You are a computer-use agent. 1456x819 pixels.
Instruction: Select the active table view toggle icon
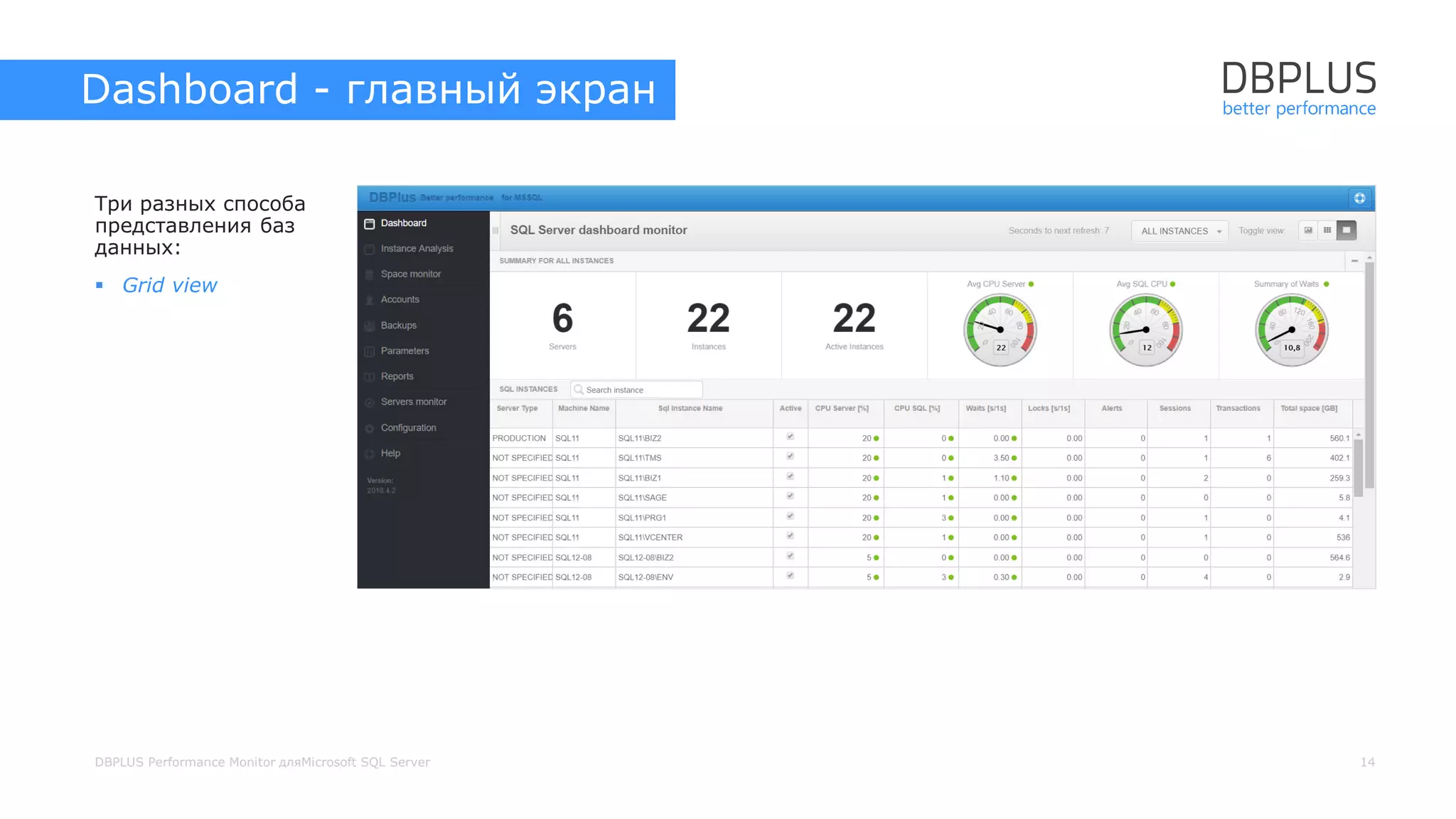(x=1347, y=230)
